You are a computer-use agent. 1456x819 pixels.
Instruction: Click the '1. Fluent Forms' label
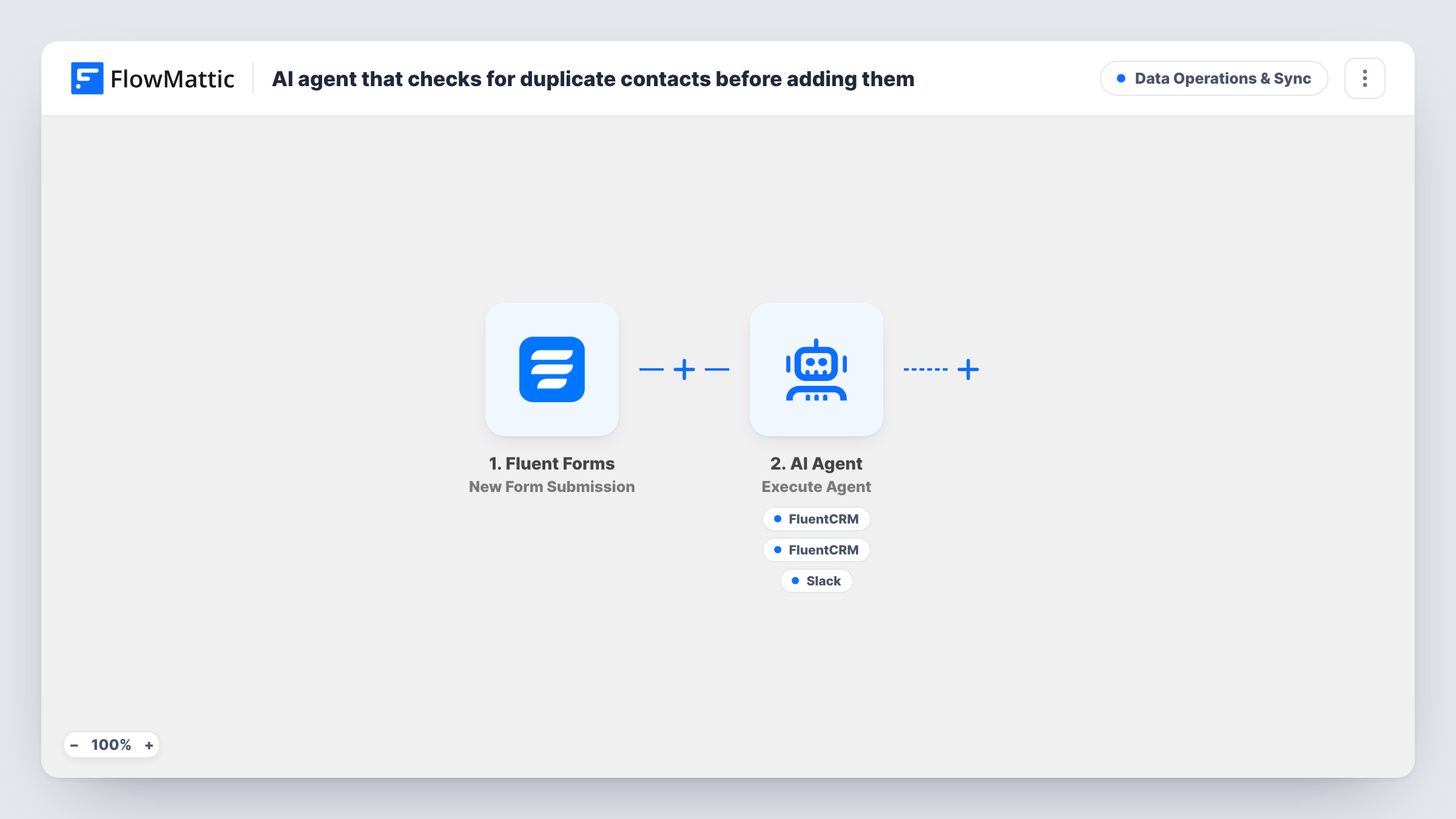551,463
